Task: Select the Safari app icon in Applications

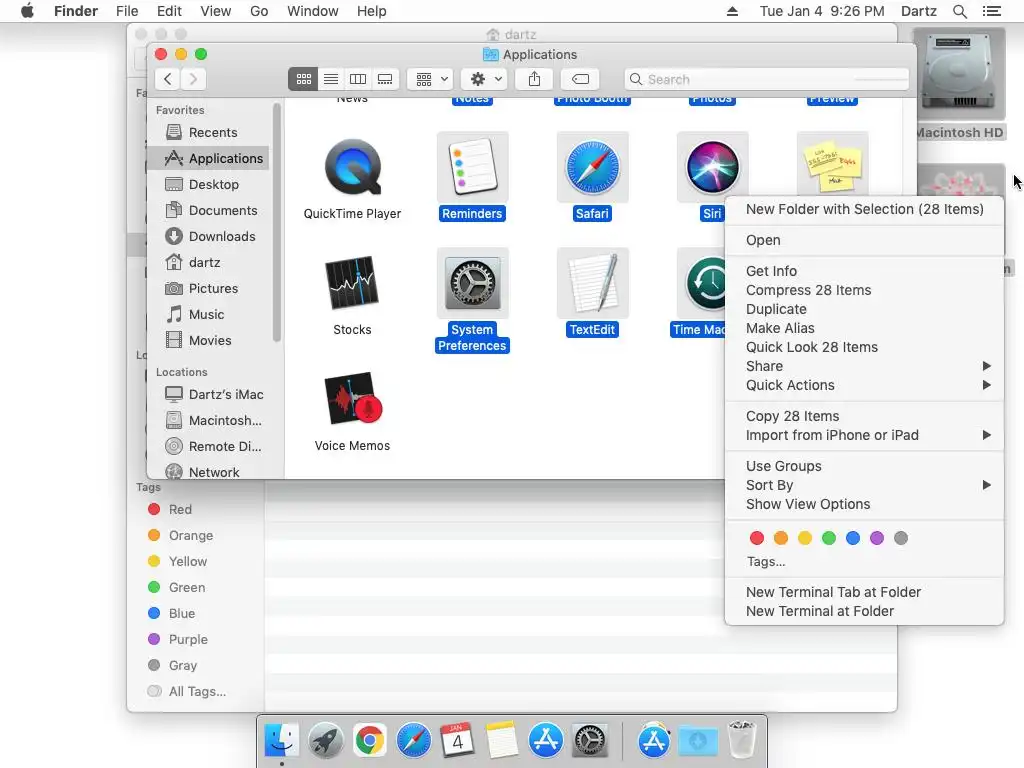Action: click(x=592, y=168)
